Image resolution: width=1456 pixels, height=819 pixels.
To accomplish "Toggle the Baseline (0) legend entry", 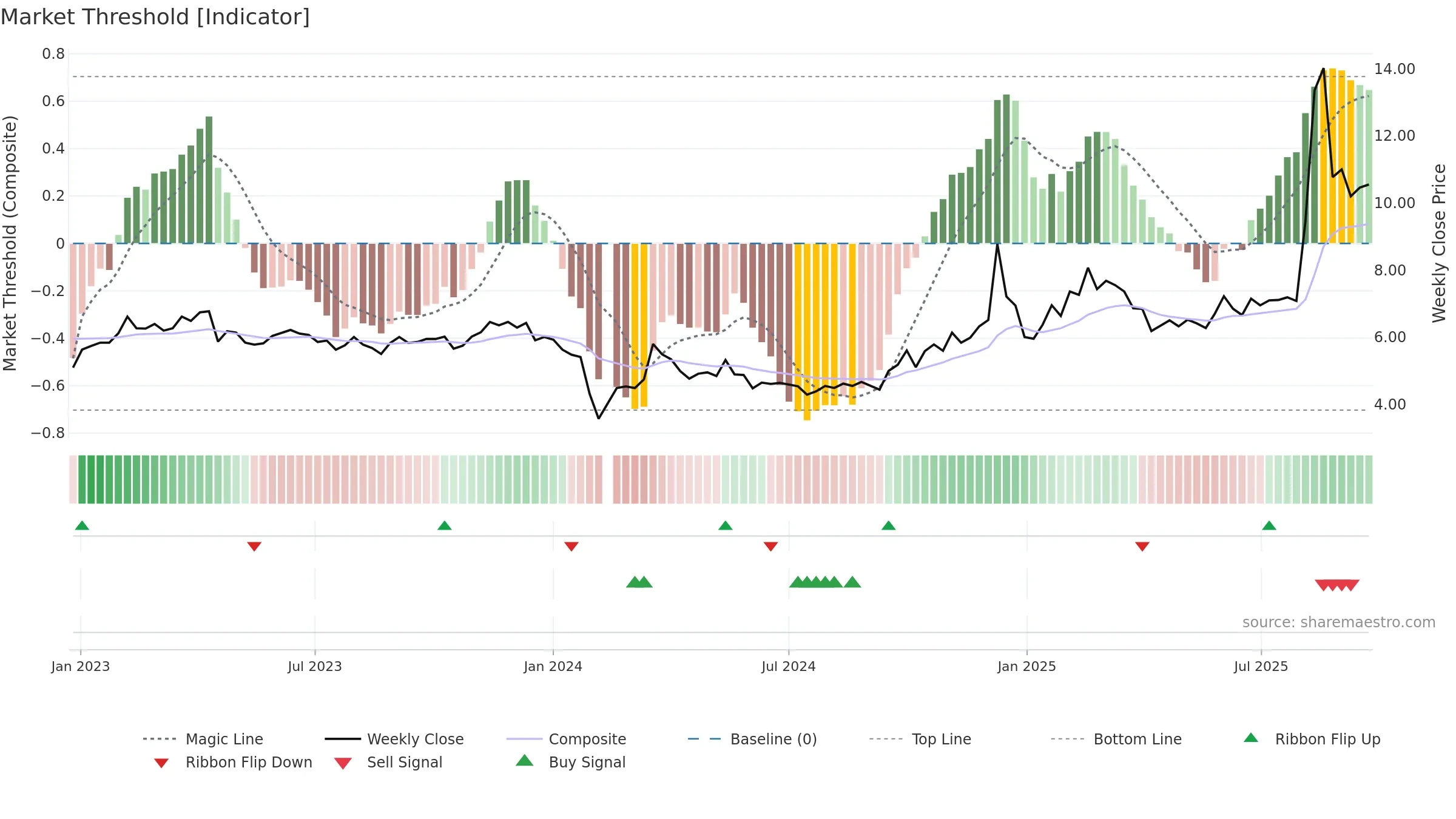I will click(752, 739).
